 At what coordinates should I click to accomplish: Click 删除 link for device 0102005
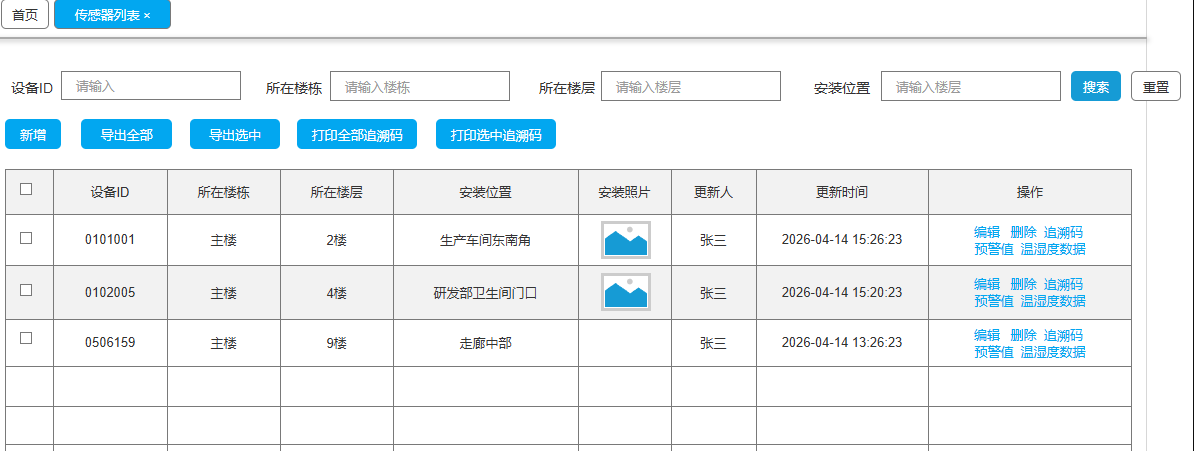coord(1023,283)
